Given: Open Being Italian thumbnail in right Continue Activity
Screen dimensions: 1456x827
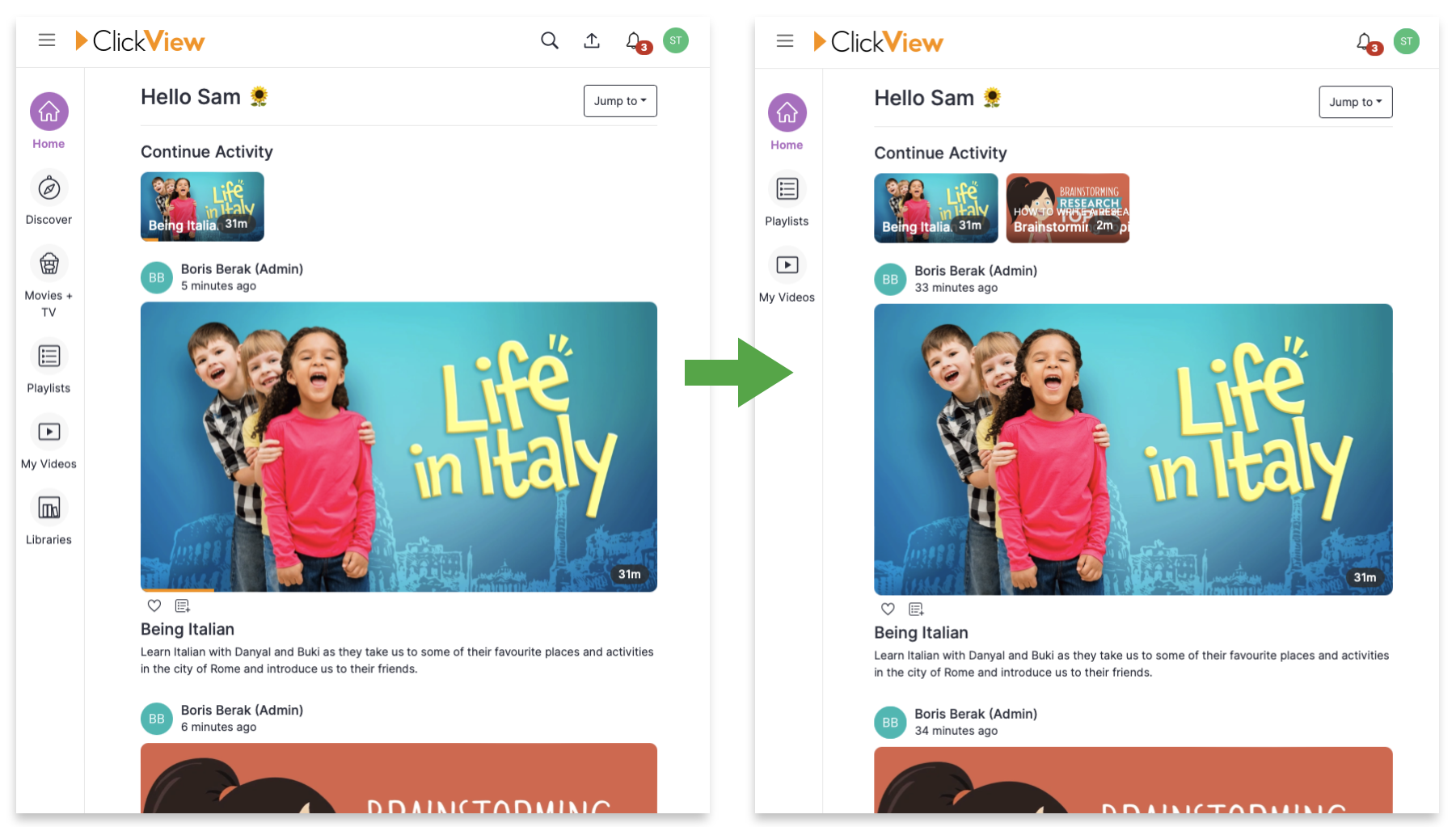Looking at the screenshot, I should click(936, 208).
